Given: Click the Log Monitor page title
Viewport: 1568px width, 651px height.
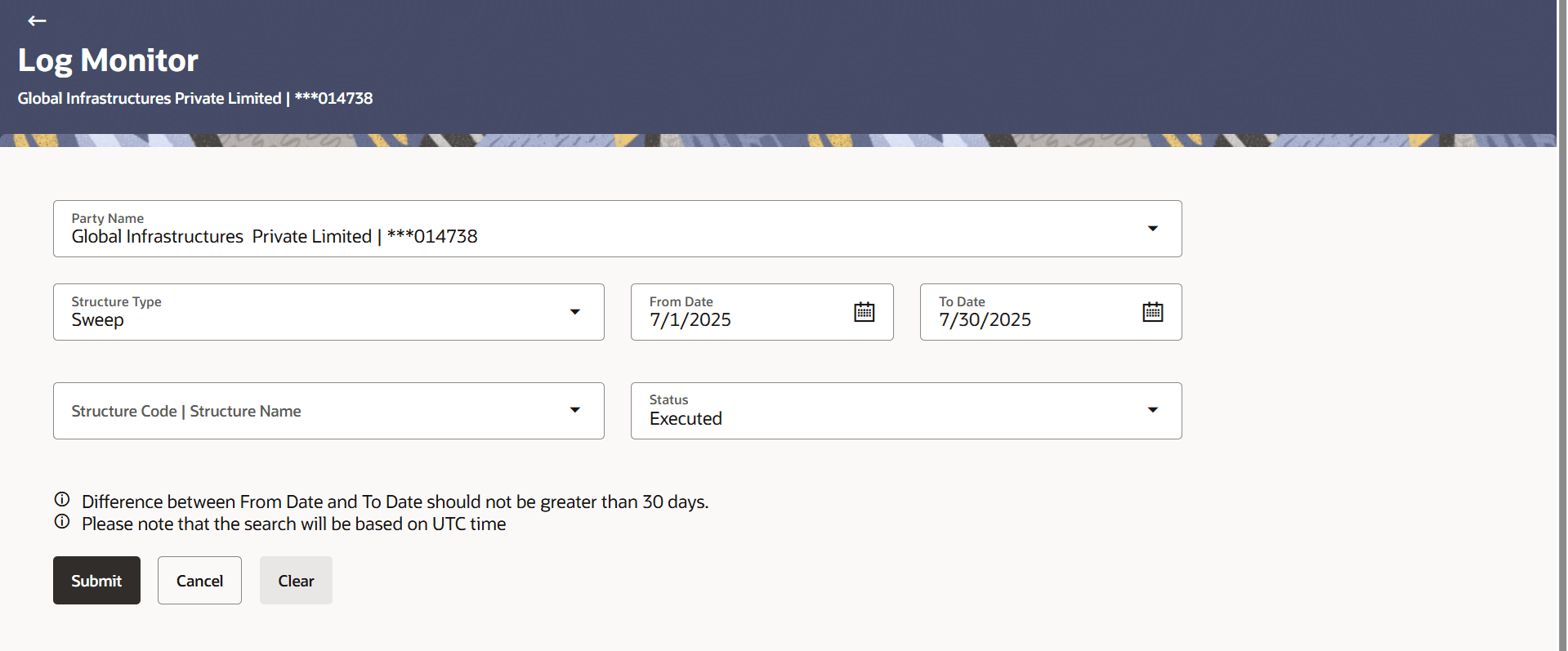Looking at the screenshot, I should pos(108,60).
